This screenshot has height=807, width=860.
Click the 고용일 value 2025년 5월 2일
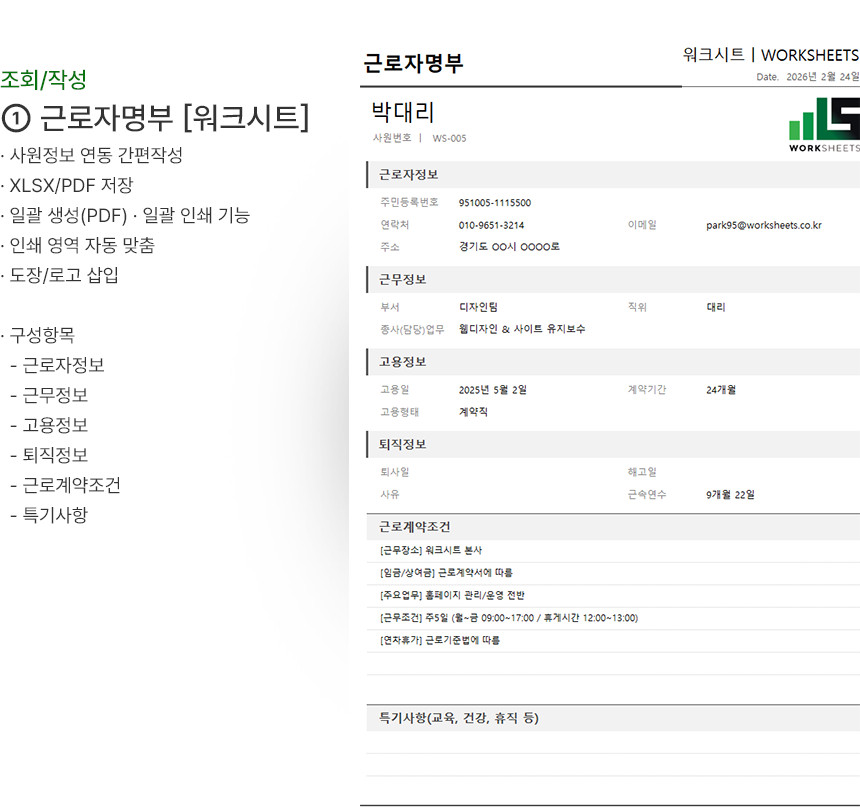click(492, 390)
